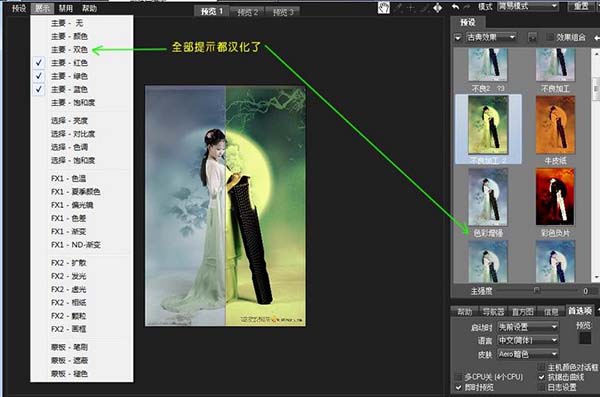The image size is (600, 397).
Task: Select the 预设 panel tab
Action: pos(468,23)
